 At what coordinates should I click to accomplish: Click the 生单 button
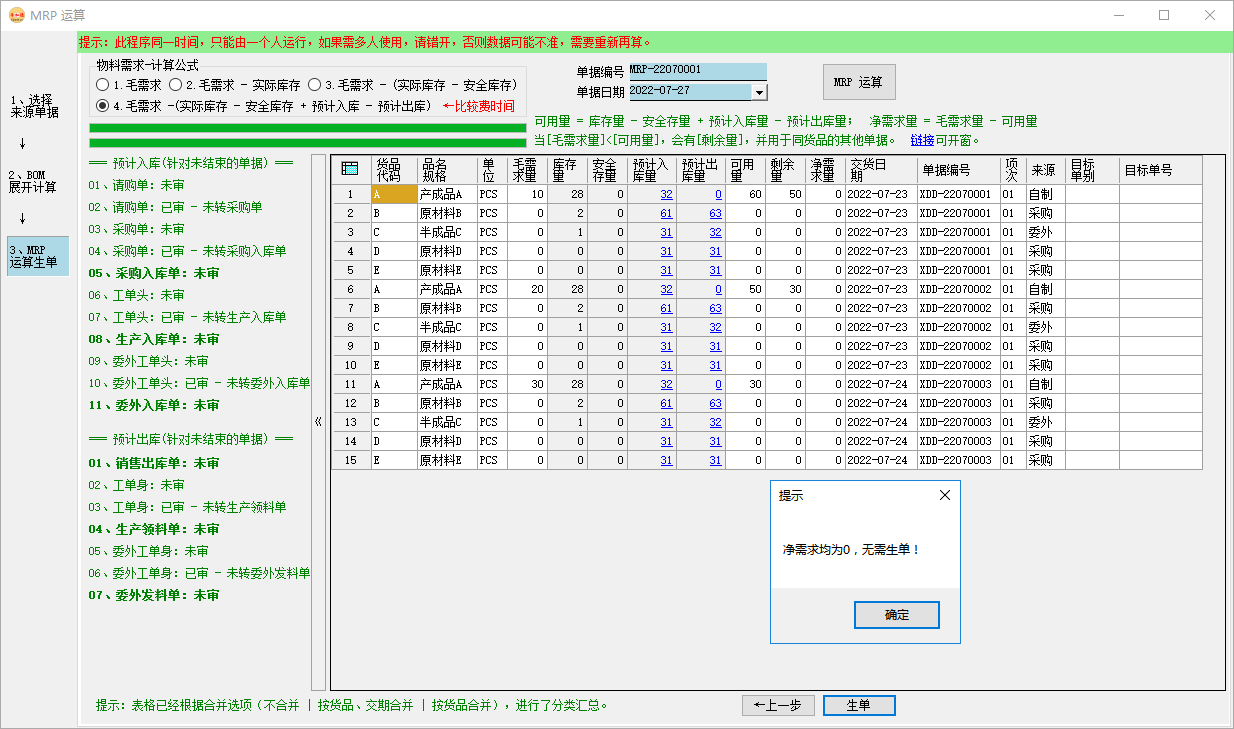point(858,705)
